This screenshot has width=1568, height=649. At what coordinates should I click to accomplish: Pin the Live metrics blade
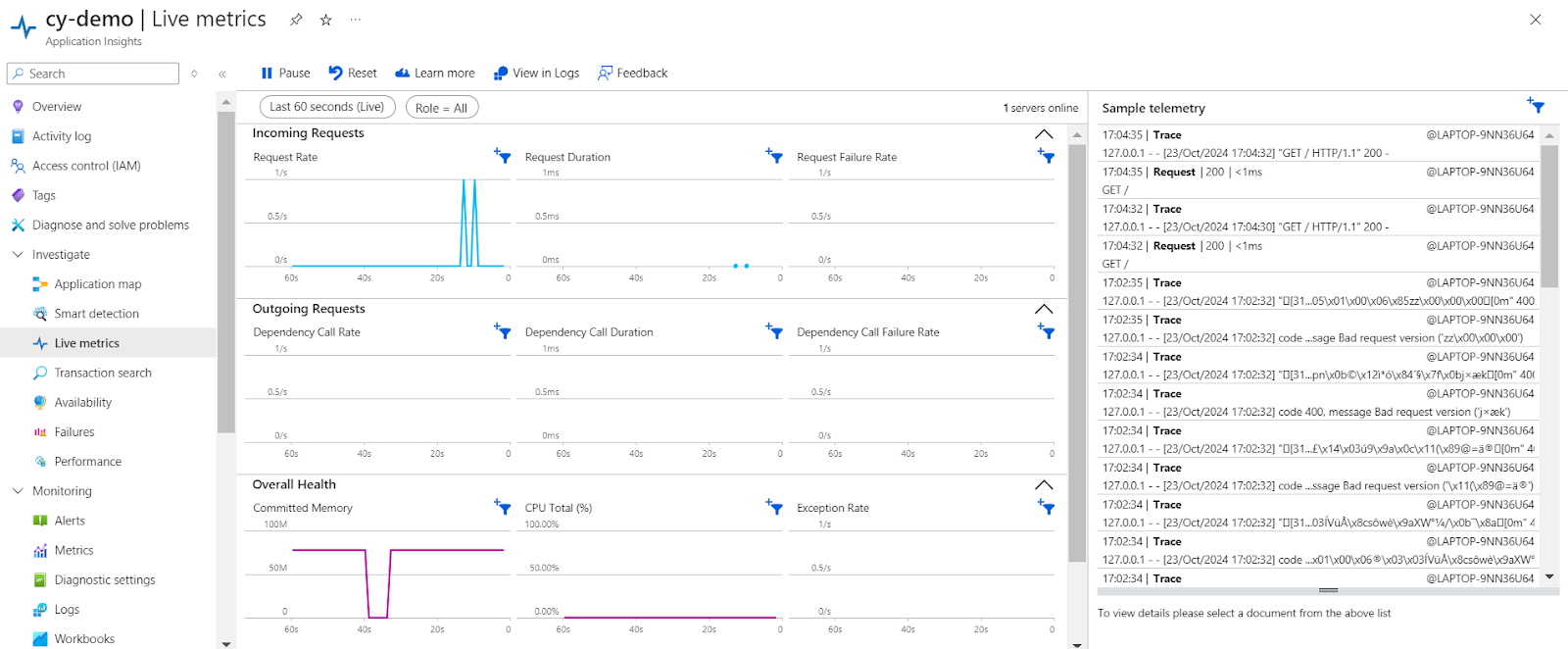[x=296, y=20]
